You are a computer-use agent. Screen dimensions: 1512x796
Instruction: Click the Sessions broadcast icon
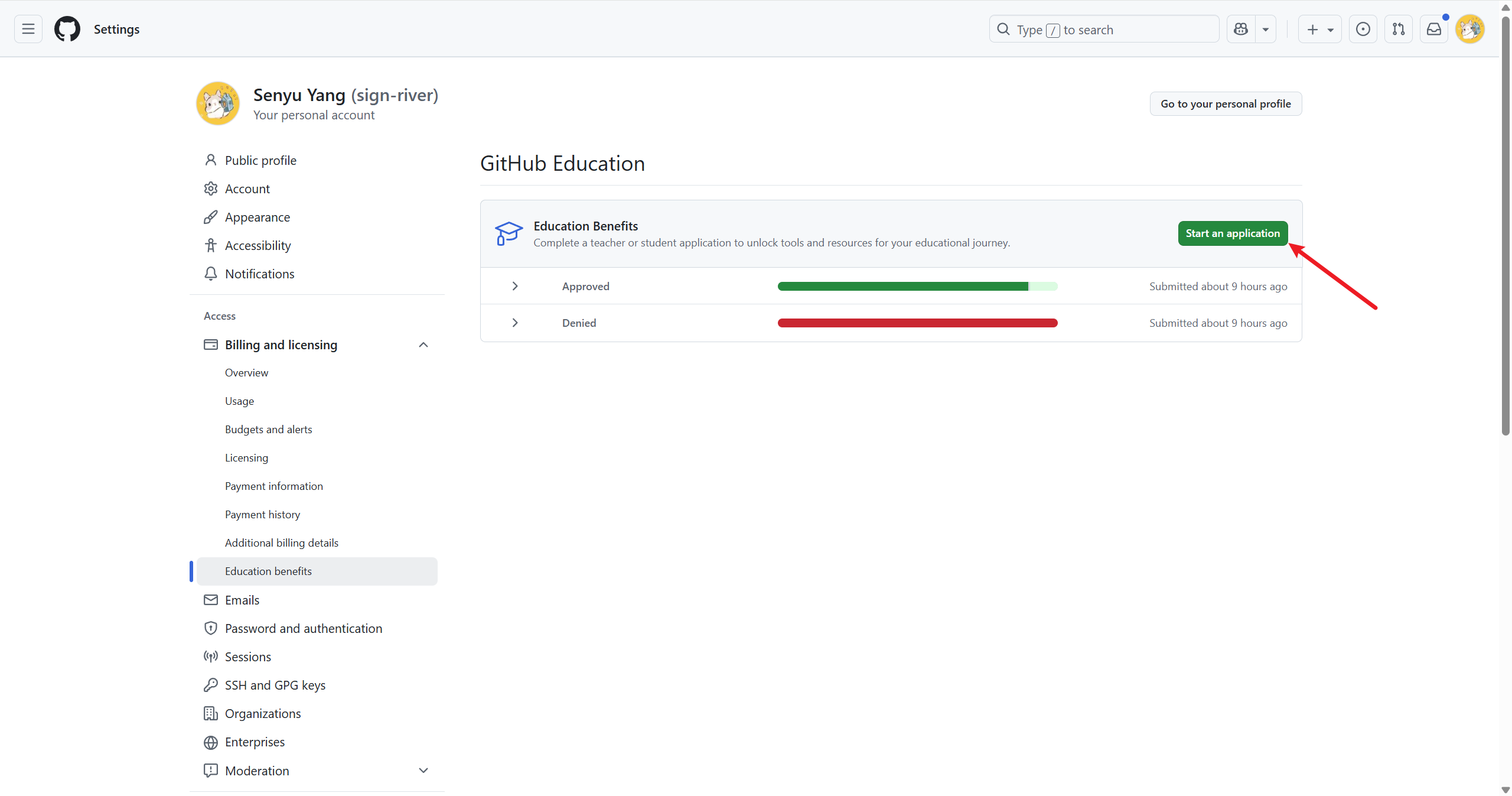211,657
